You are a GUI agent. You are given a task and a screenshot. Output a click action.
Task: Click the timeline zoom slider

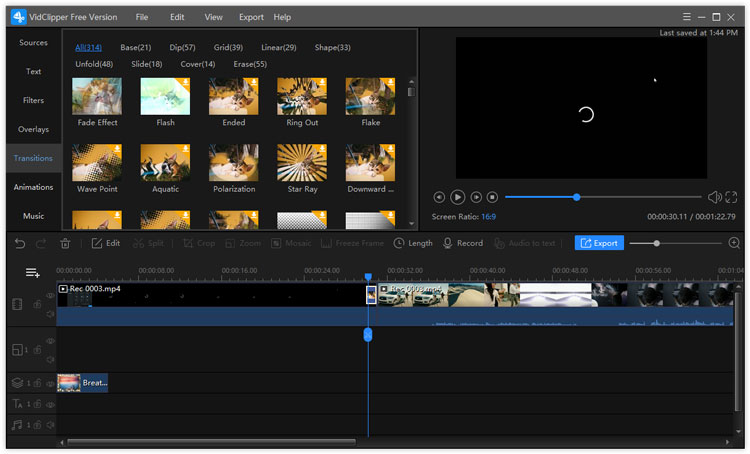[675, 244]
